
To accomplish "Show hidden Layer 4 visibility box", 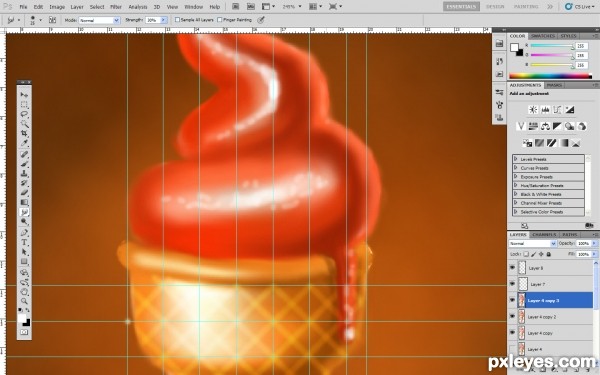I will 512,349.
